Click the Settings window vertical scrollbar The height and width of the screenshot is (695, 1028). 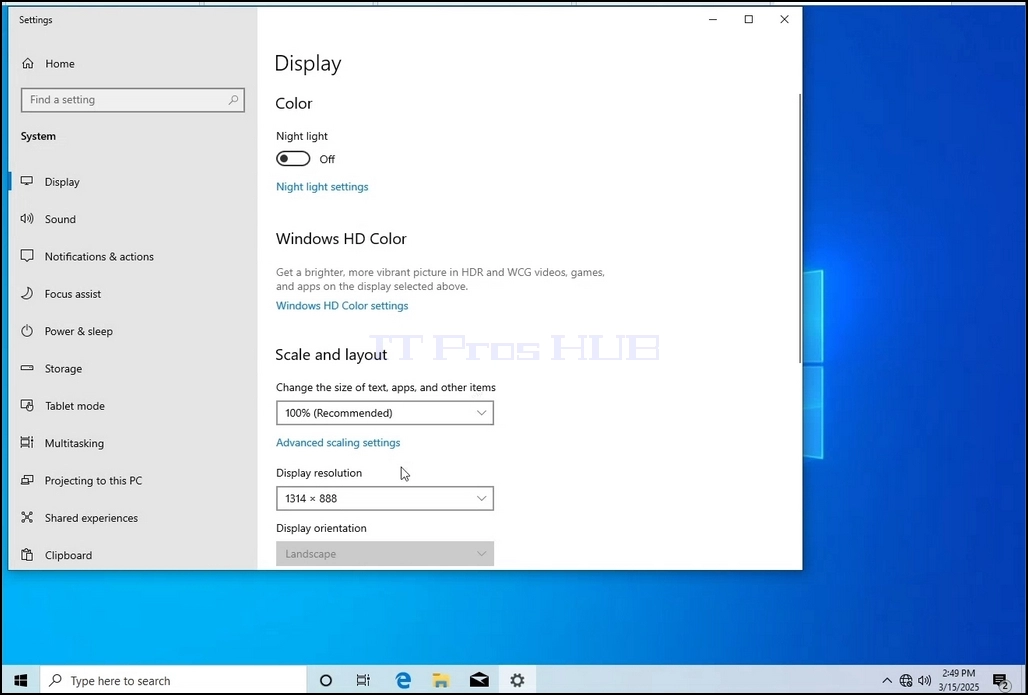coord(799,228)
